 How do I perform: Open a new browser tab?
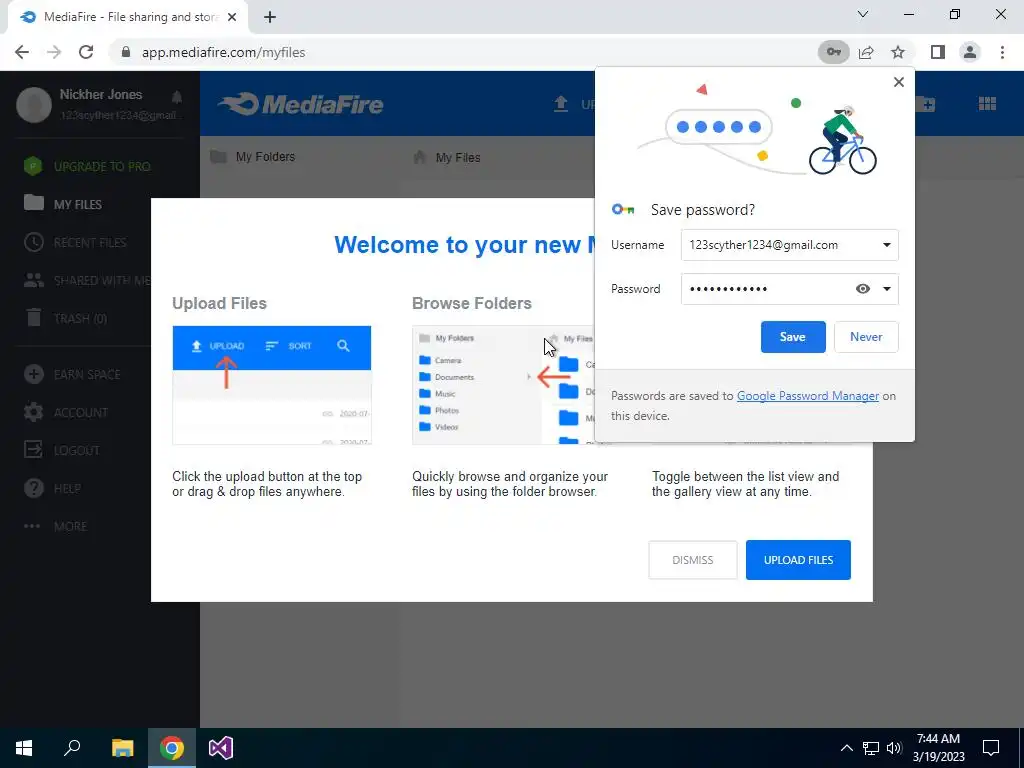tap(270, 17)
